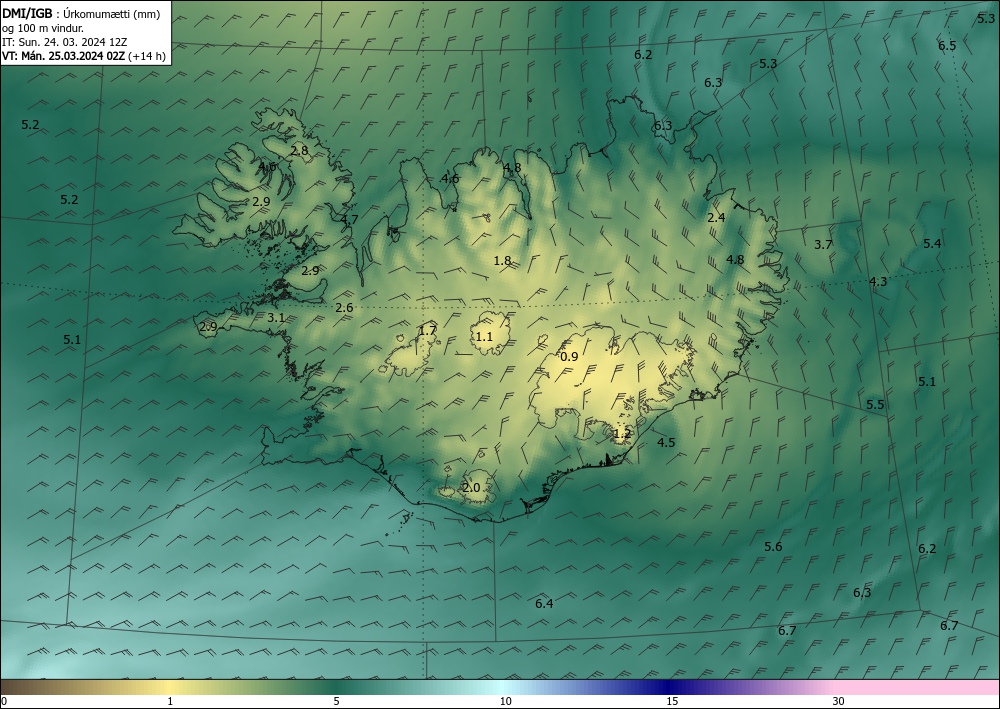The image size is (1000, 709).
Task: Click the title text 'DMI/IGB : Úrkomumætti (mm)'
Action: [81, 13]
